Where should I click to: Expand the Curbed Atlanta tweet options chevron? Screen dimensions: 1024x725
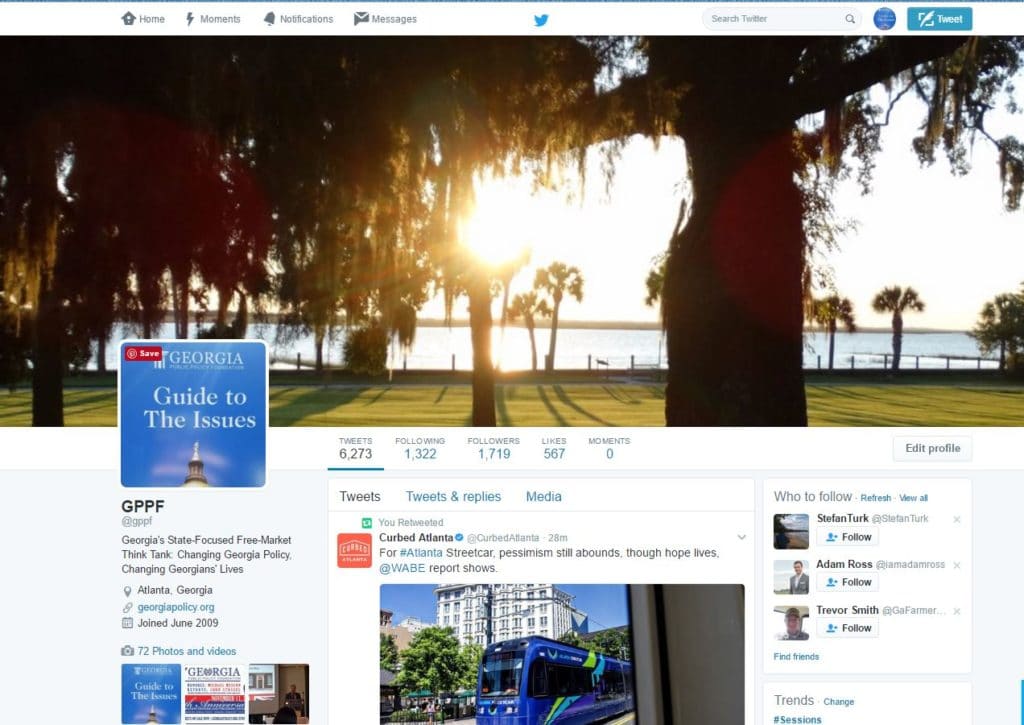(741, 538)
